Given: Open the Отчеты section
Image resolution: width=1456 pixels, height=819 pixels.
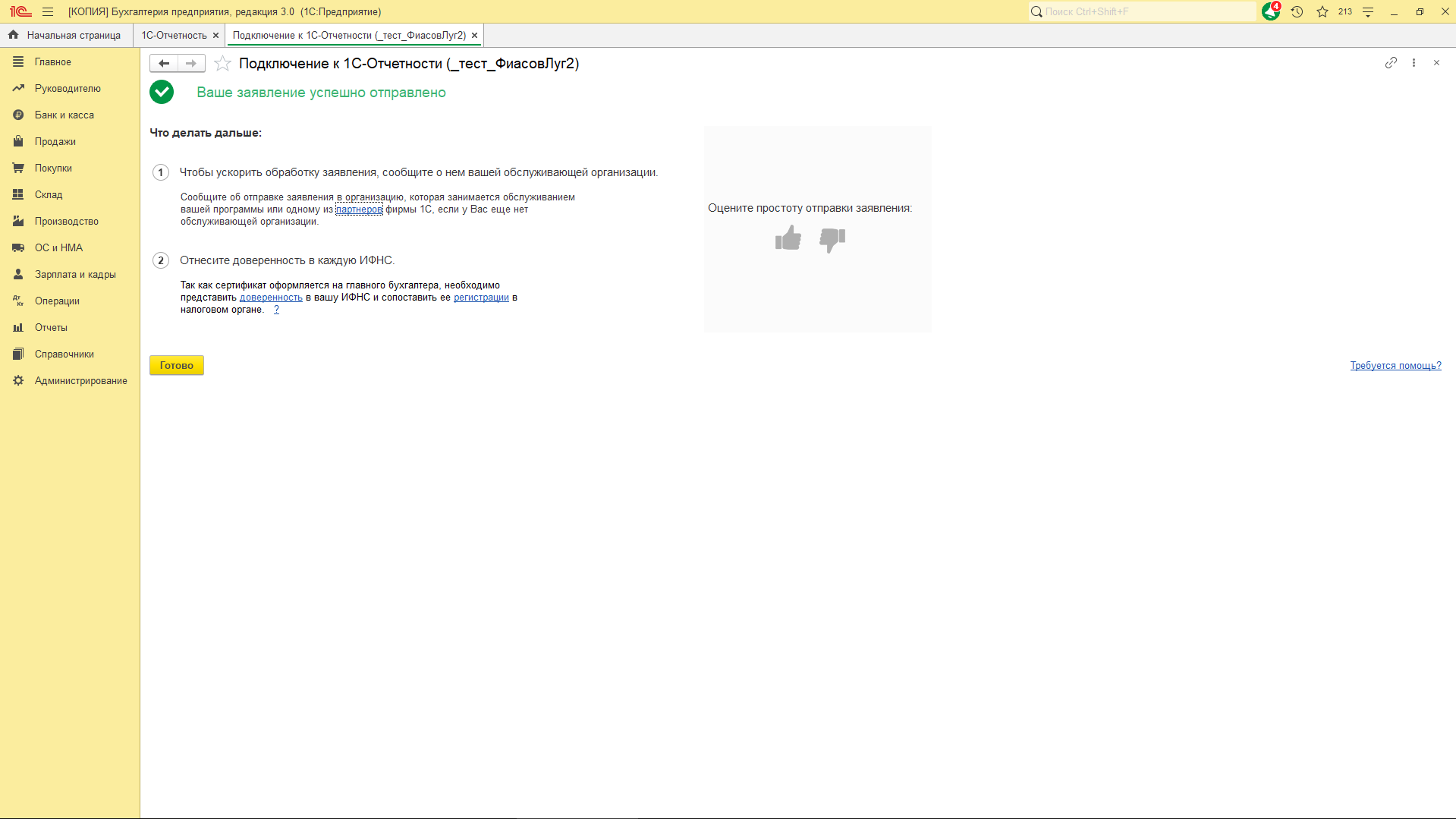Looking at the screenshot, I should pyautogui.click(x=70, y=328).
